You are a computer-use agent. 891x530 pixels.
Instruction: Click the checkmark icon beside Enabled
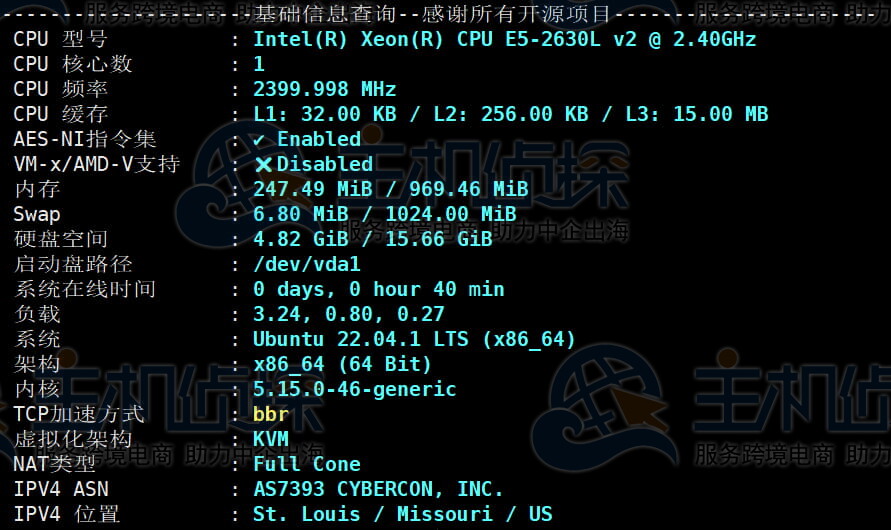pyautogui.click(x=259, y=139)
